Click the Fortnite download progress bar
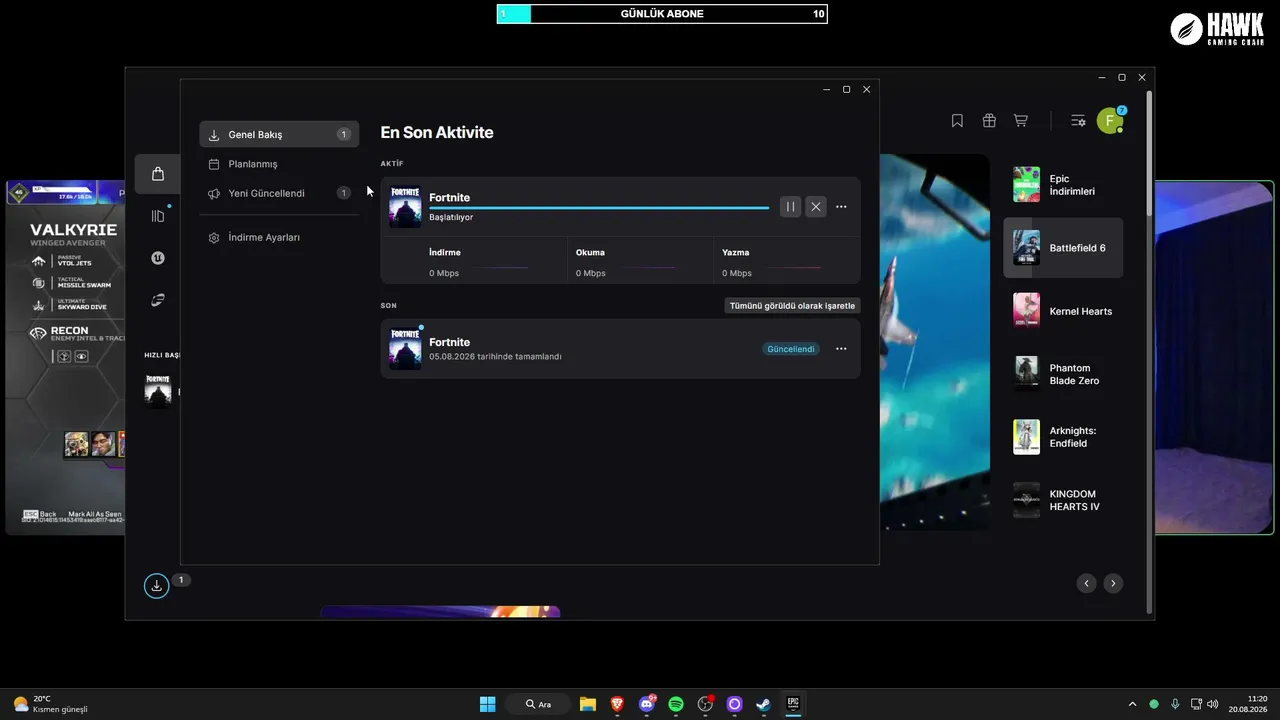Viewport: 1280px width, 720px height. pos(599,208)
